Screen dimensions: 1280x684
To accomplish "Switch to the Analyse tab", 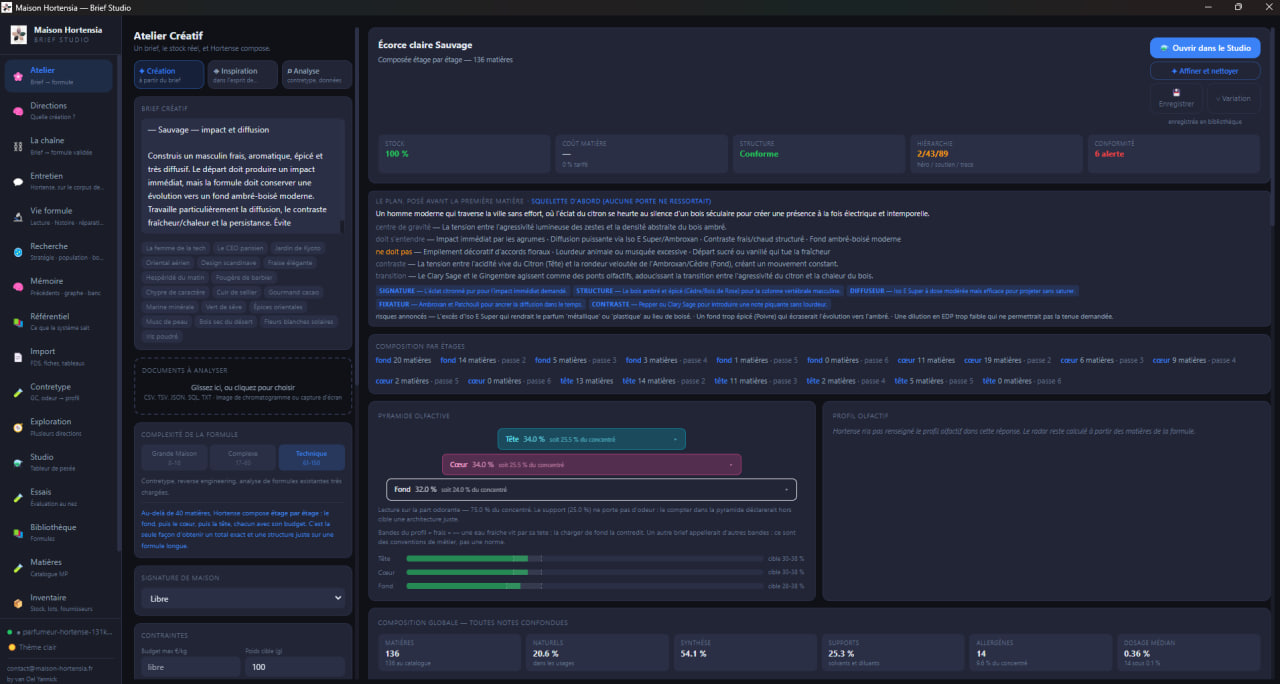I will [317, 75].
